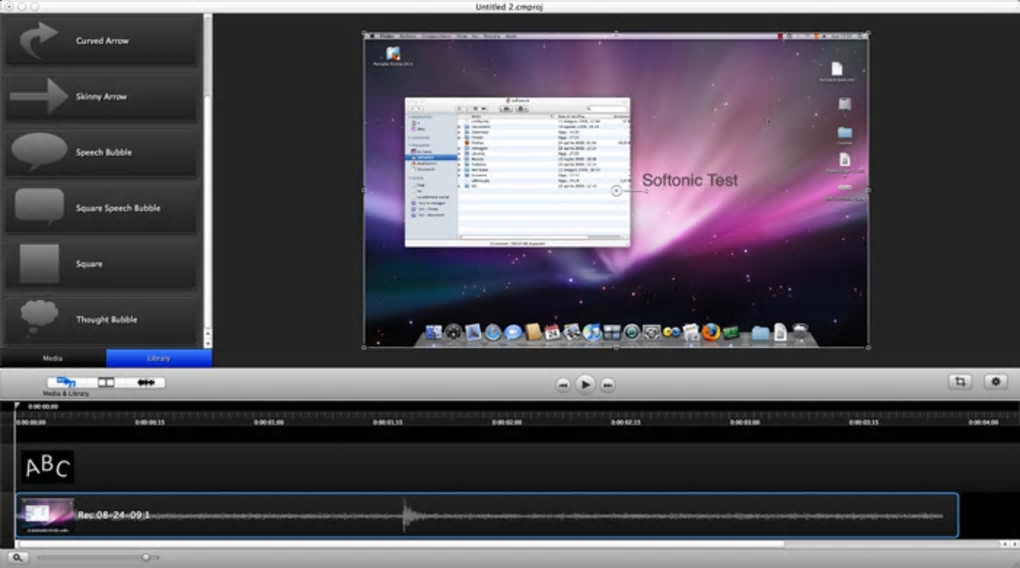Viewport: 1020px width, 568px height.
Task: Toggle the actions panel view
Action: 145,382
